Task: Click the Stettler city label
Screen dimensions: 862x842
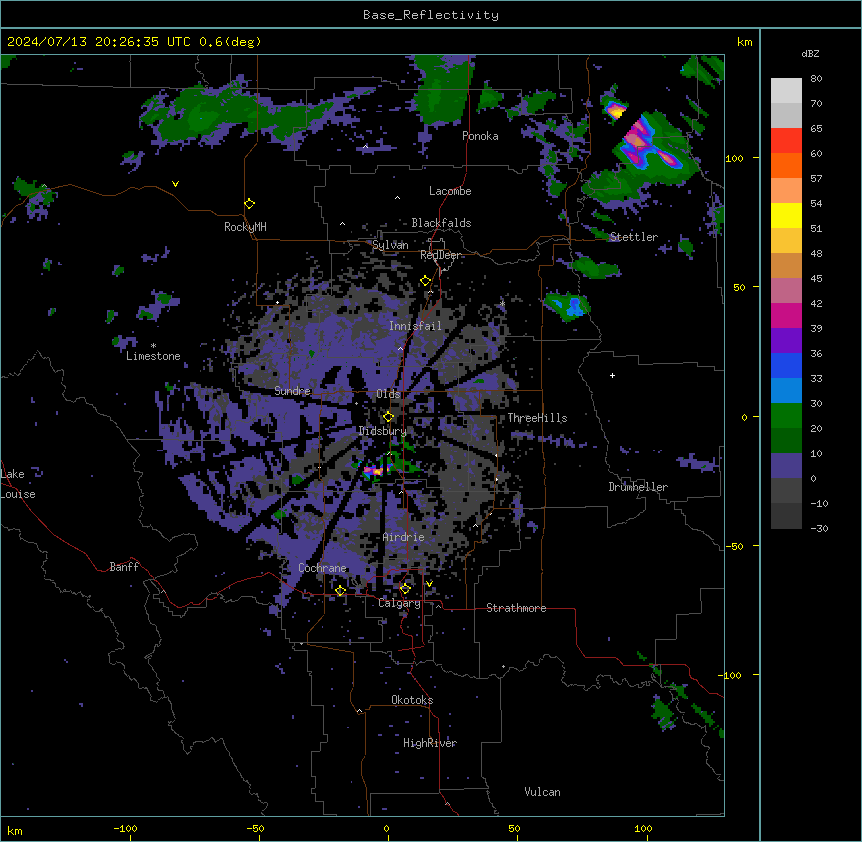Action: 634,237
